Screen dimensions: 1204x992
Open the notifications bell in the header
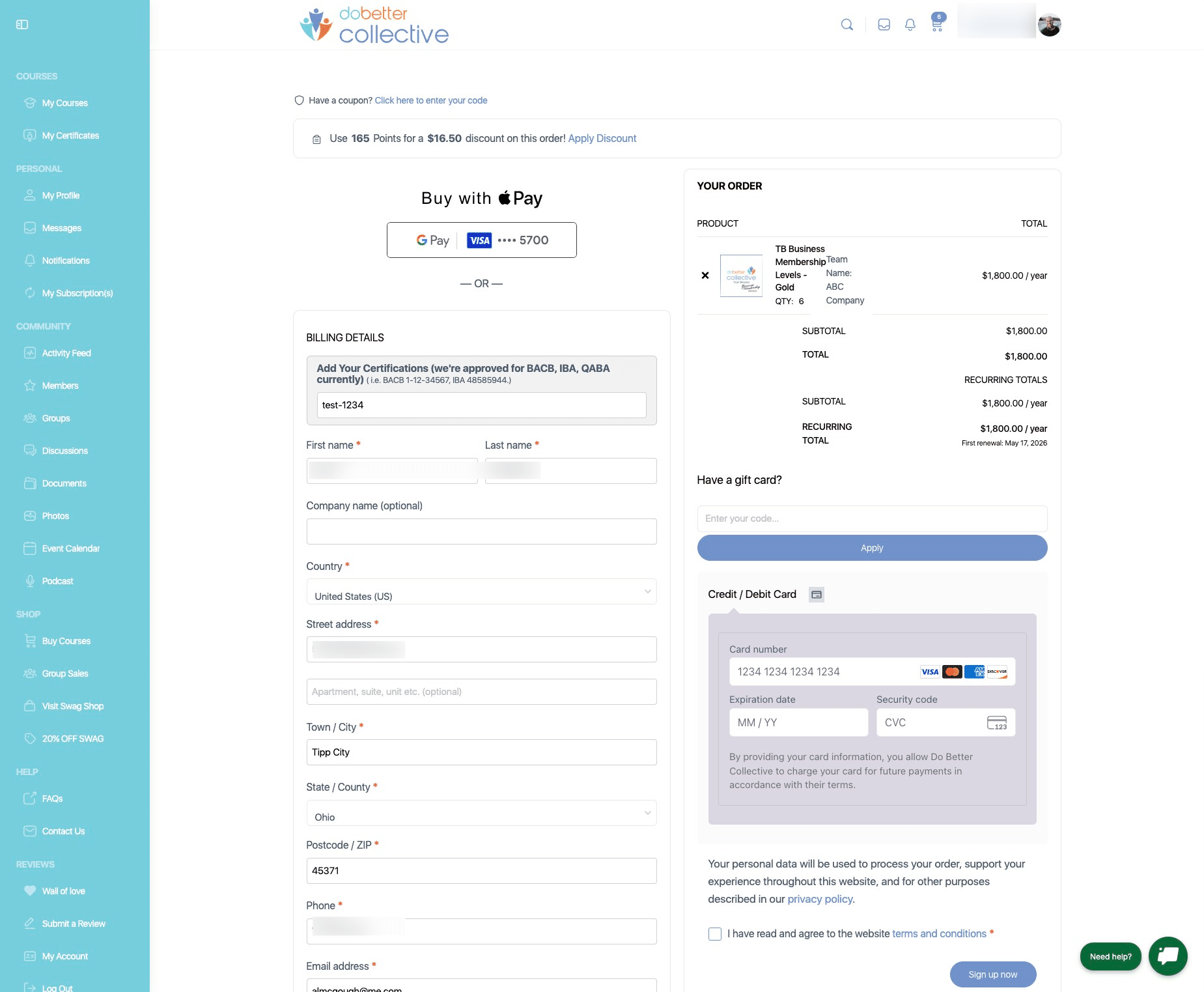coord(910,24)
